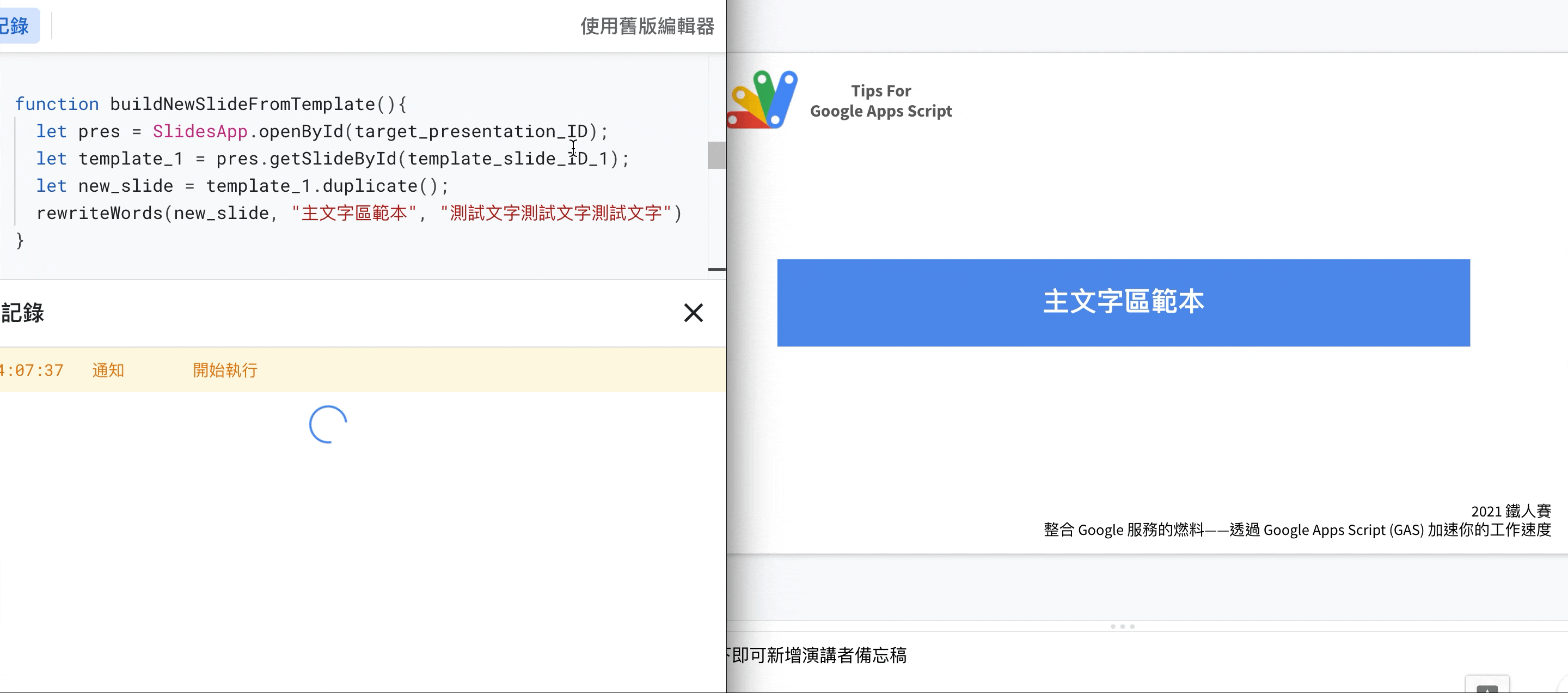The height and width of the screenshot is (693, 1568).
Task: Click the 4:07:37 log timestamp
Action: pyautogui.click(x=32, y=370)
